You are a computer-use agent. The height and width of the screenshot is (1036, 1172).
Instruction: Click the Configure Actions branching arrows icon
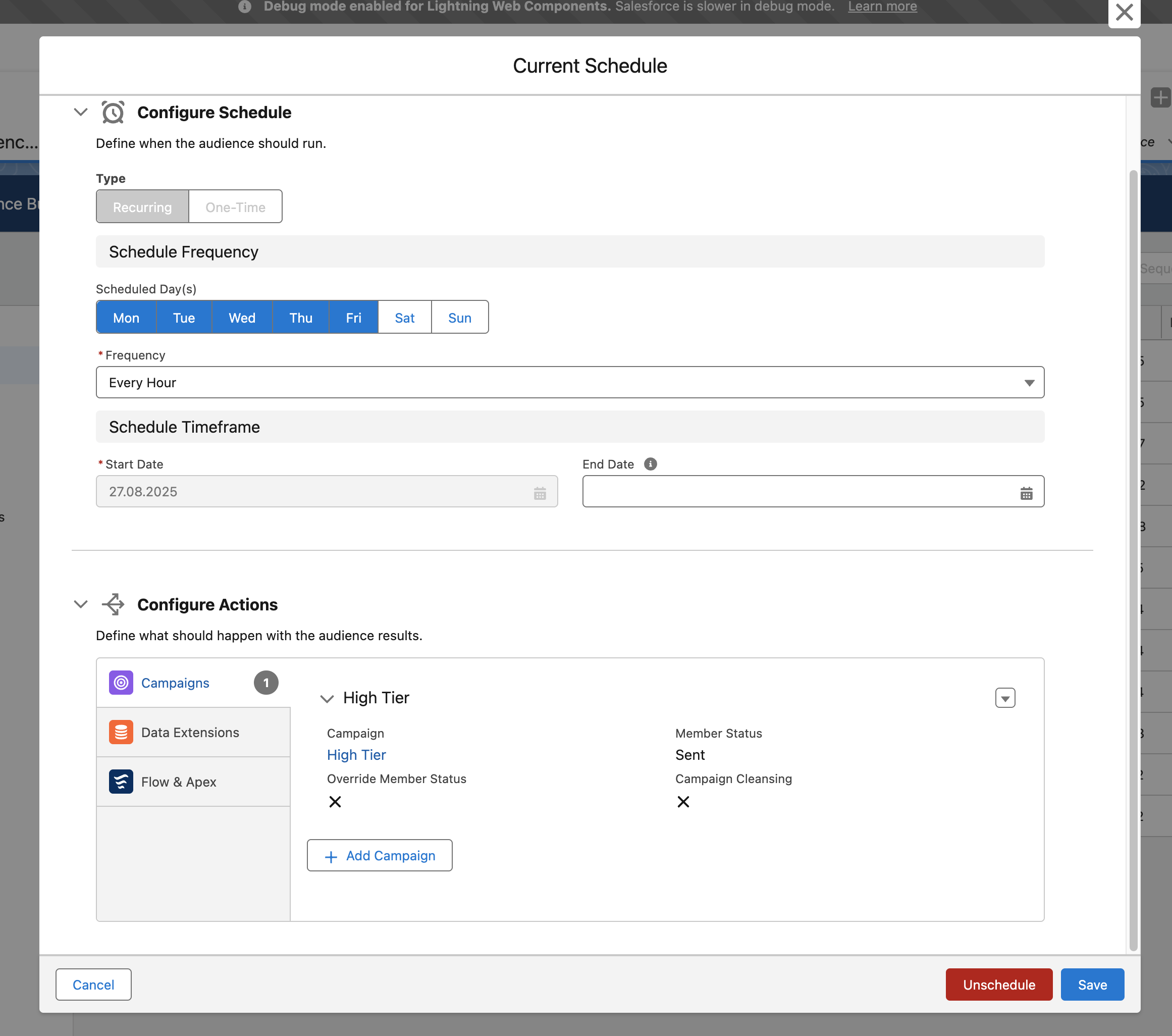[x=113, y=604]
